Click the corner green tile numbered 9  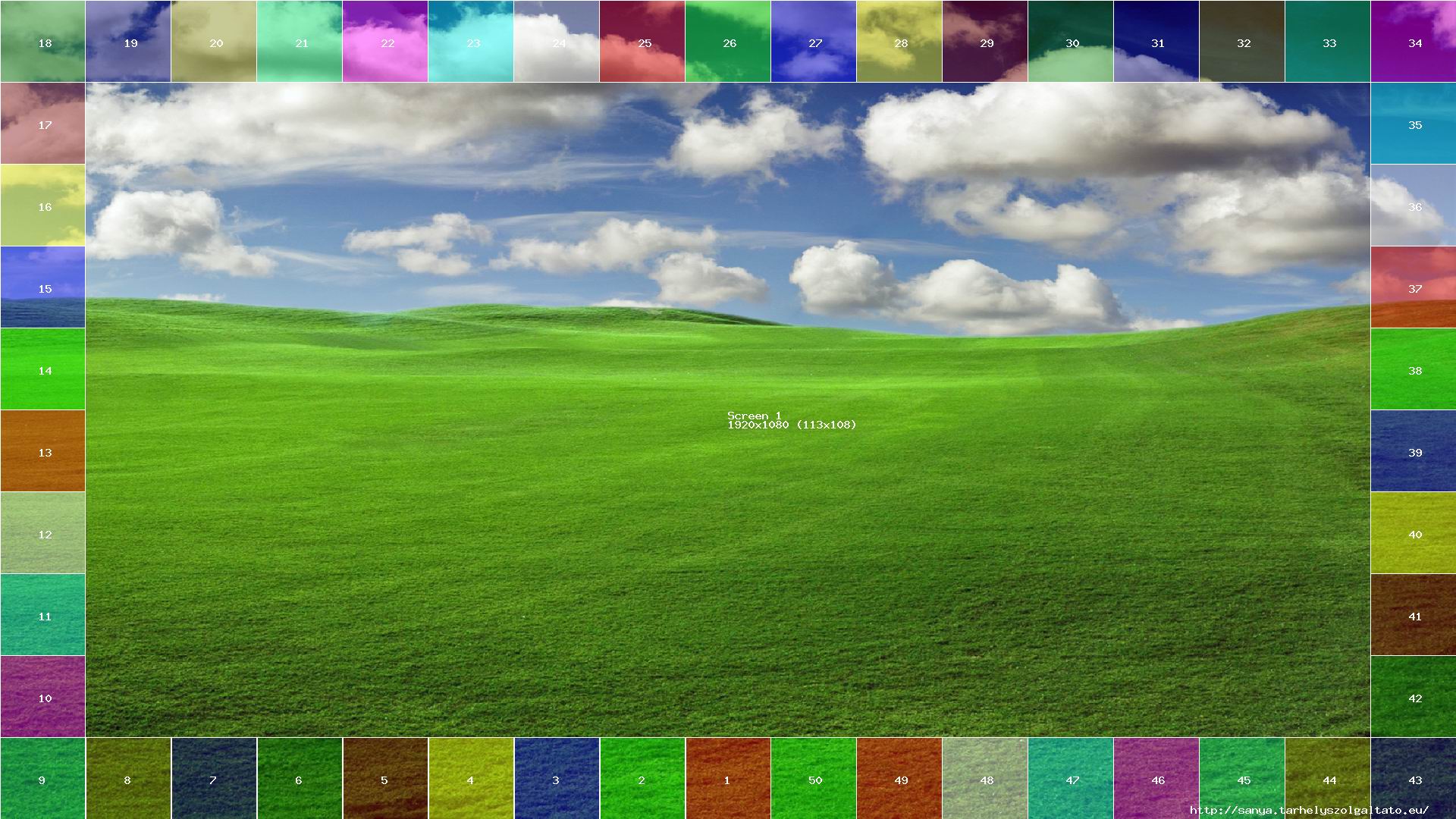42,778
